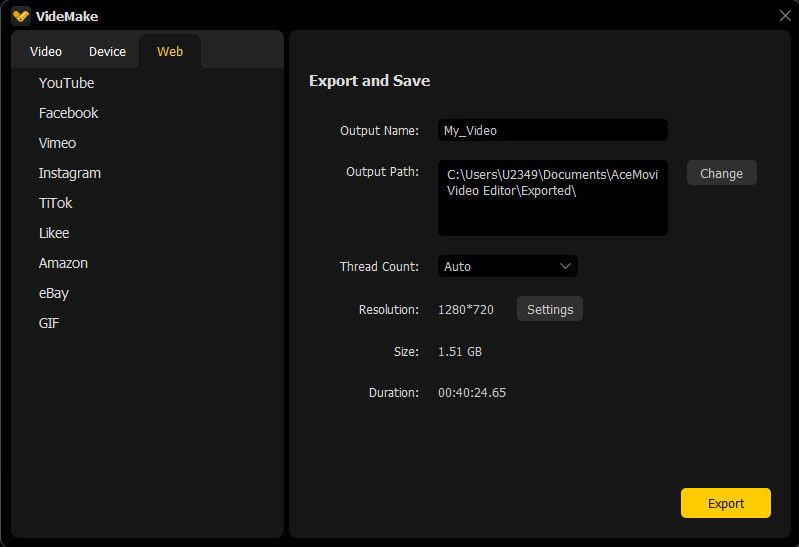This screenshot has width=799, height=547.
Task: Change the output path
Action: click(x=722, y=173)
